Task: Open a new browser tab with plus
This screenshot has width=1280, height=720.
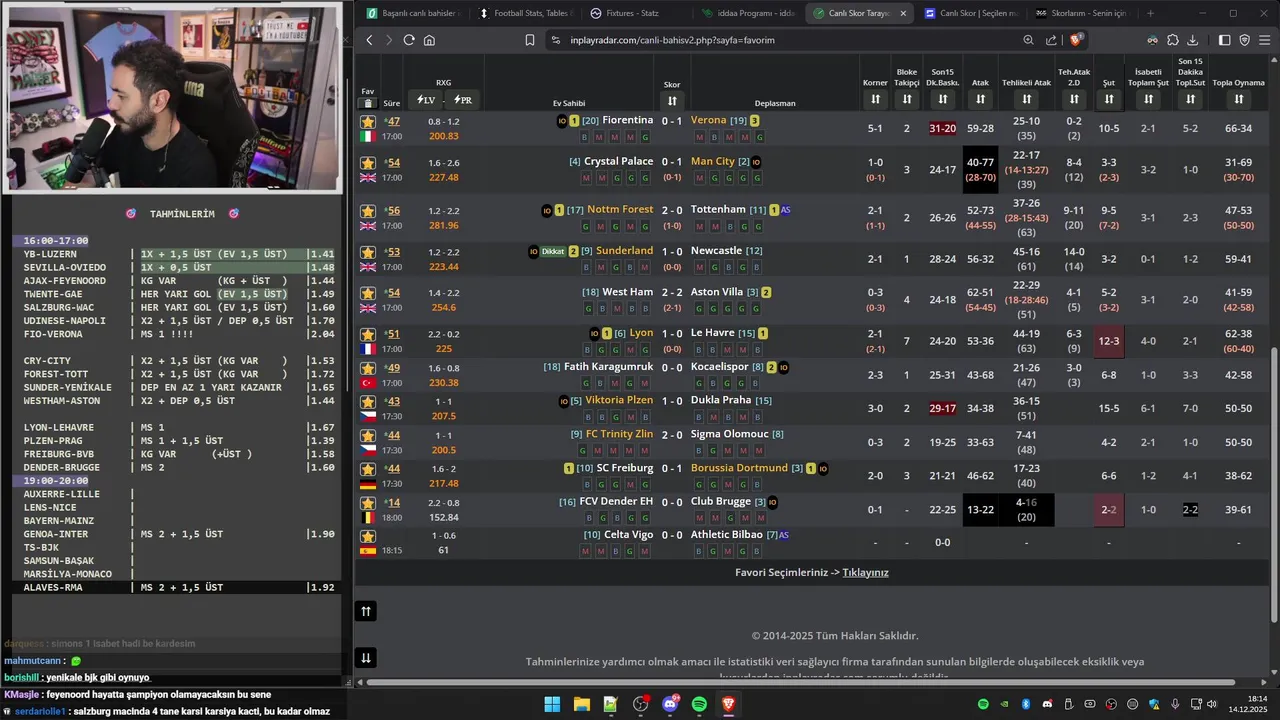Action: [1150, 13]
